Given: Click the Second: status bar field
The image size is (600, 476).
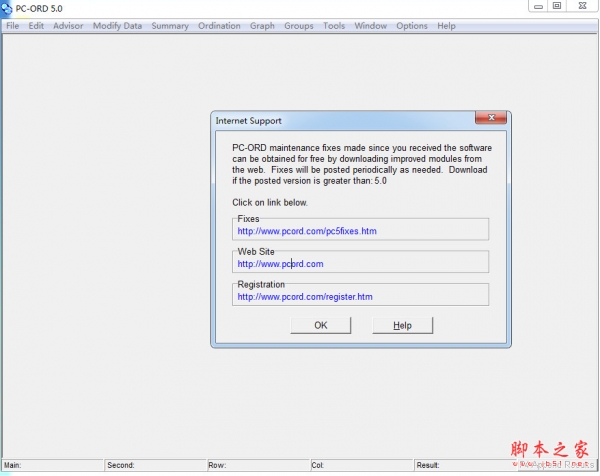Looking at the screenshot, I should pyautogui.click(x=155, y=465).
